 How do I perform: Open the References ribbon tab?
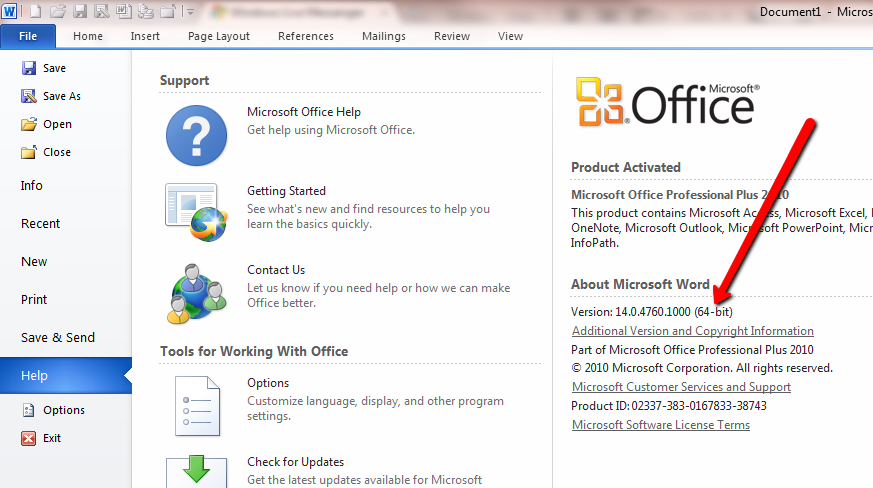tap(306, 36)
